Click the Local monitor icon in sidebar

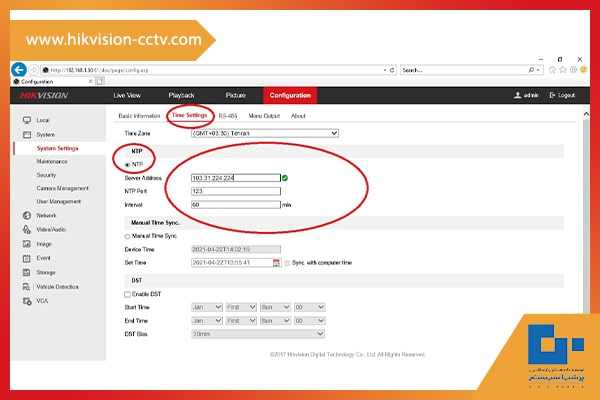27,120
